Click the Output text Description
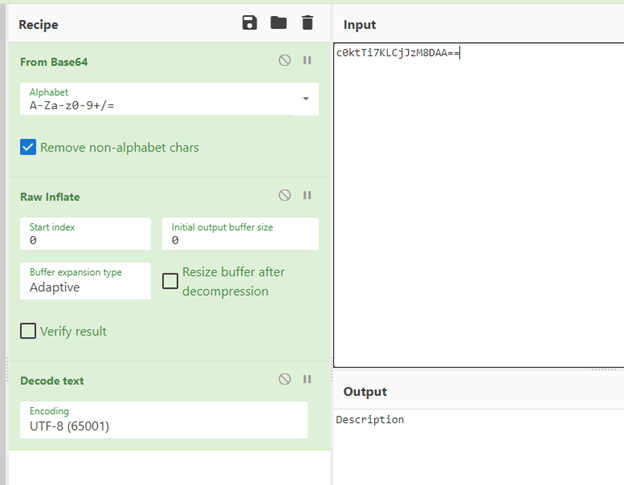This screenshot has height=485, width=624. coord(370,420)
